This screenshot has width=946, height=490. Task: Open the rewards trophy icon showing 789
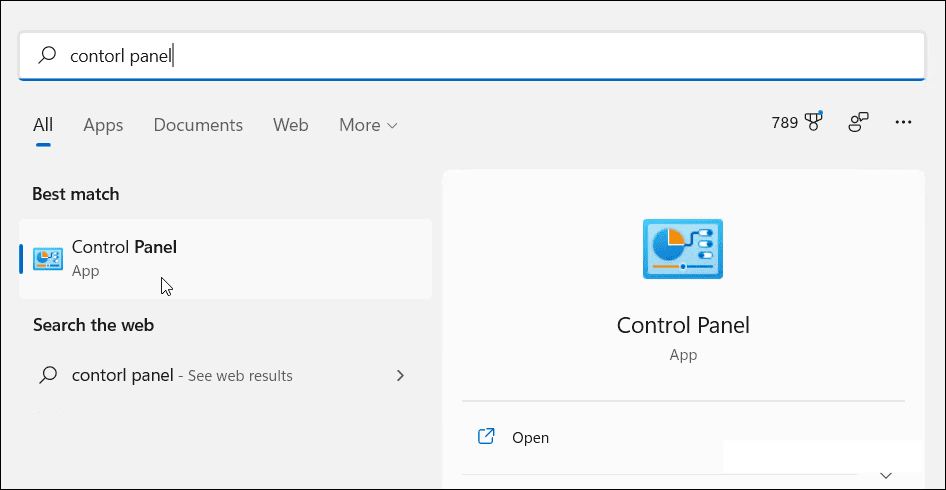[811, 123]
